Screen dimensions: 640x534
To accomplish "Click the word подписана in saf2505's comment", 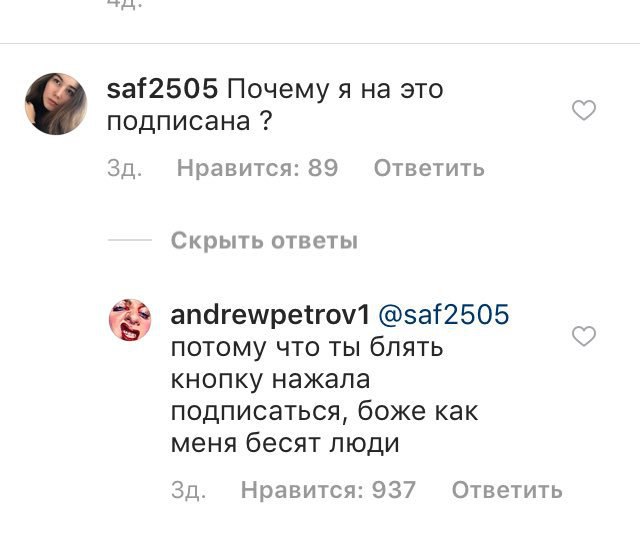I will (x=178, y=121).
